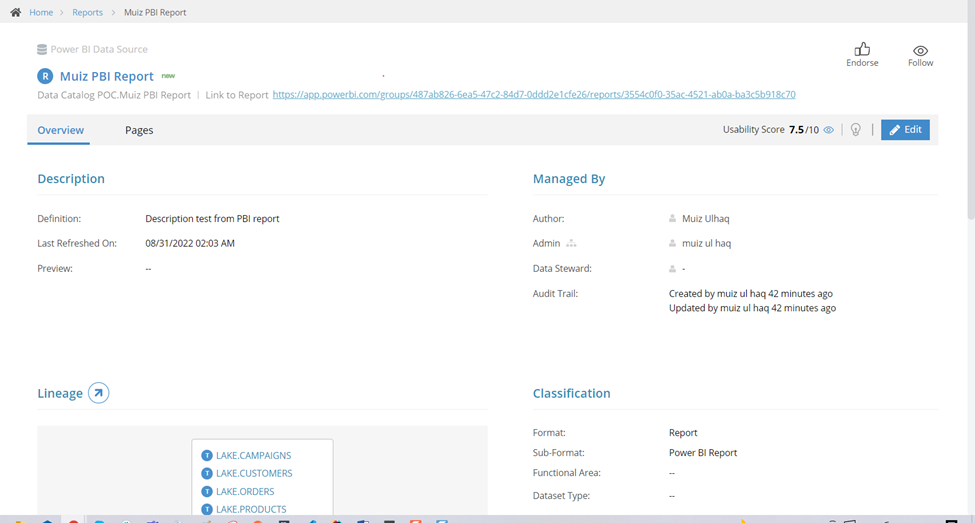Select the Last Refreshed On label

coord(77,243)
